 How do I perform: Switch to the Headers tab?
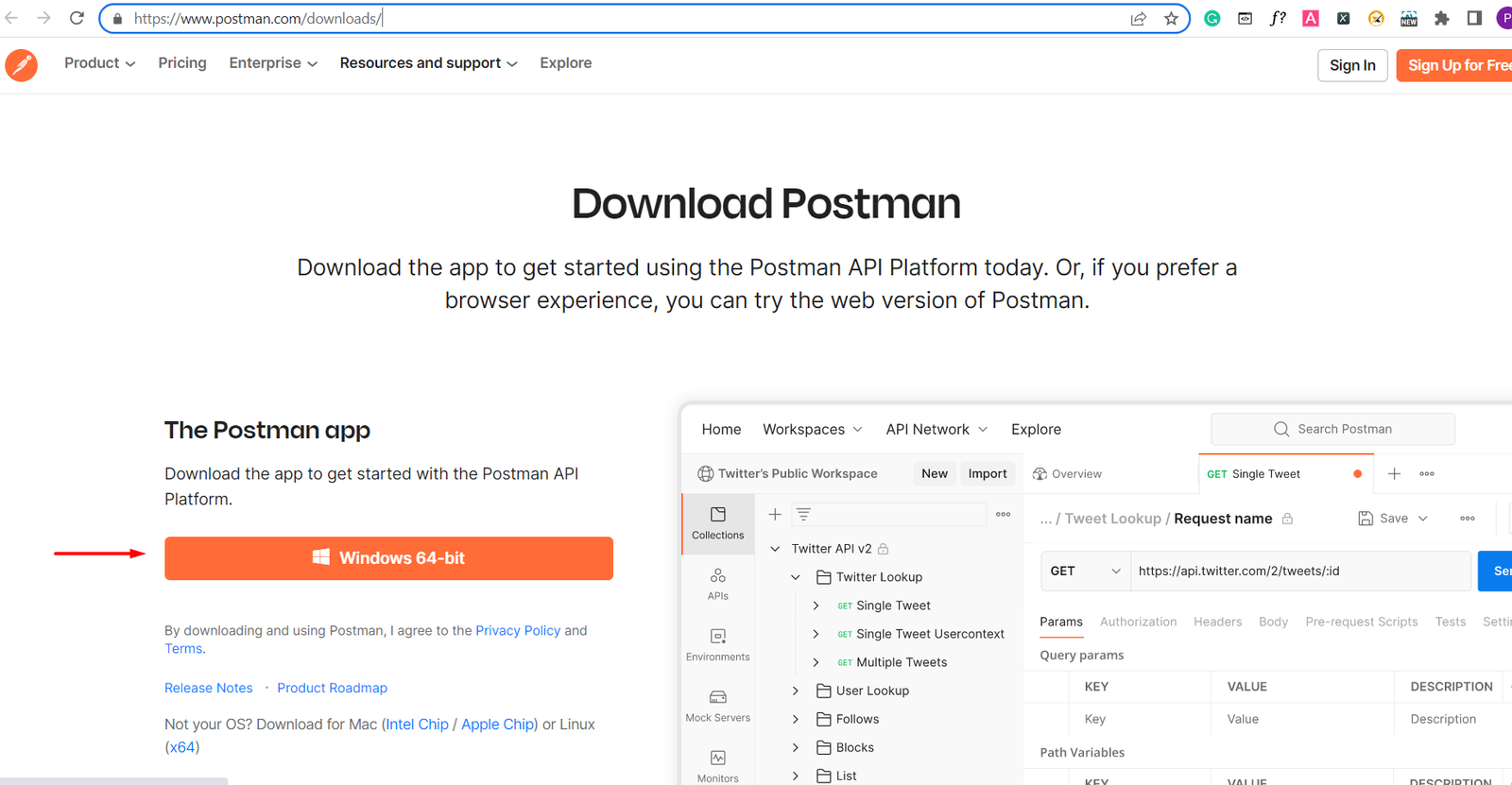[x=1217, y=622]
